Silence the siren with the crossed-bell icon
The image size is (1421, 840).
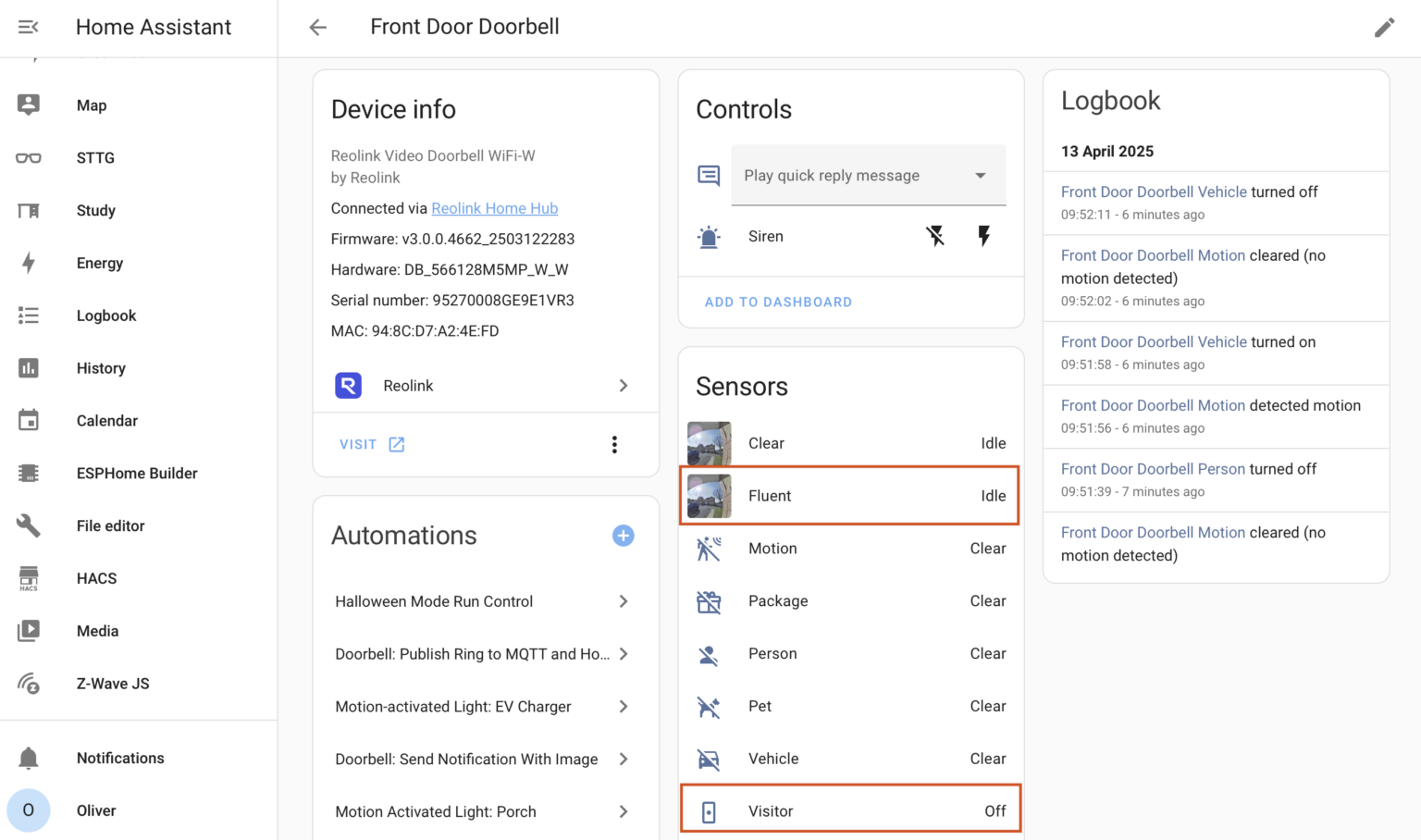(x=935, y=236)
